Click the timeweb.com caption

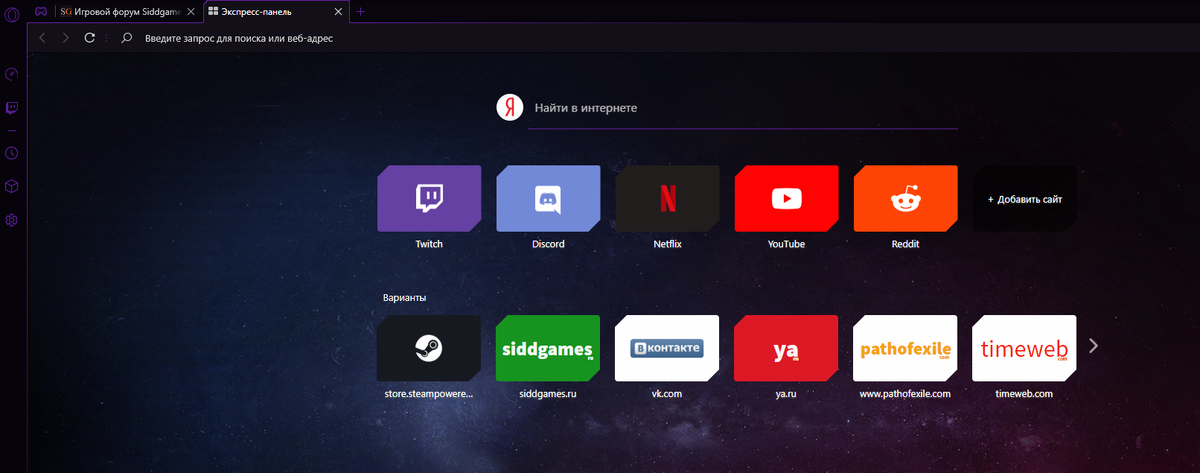(1025, 394)
